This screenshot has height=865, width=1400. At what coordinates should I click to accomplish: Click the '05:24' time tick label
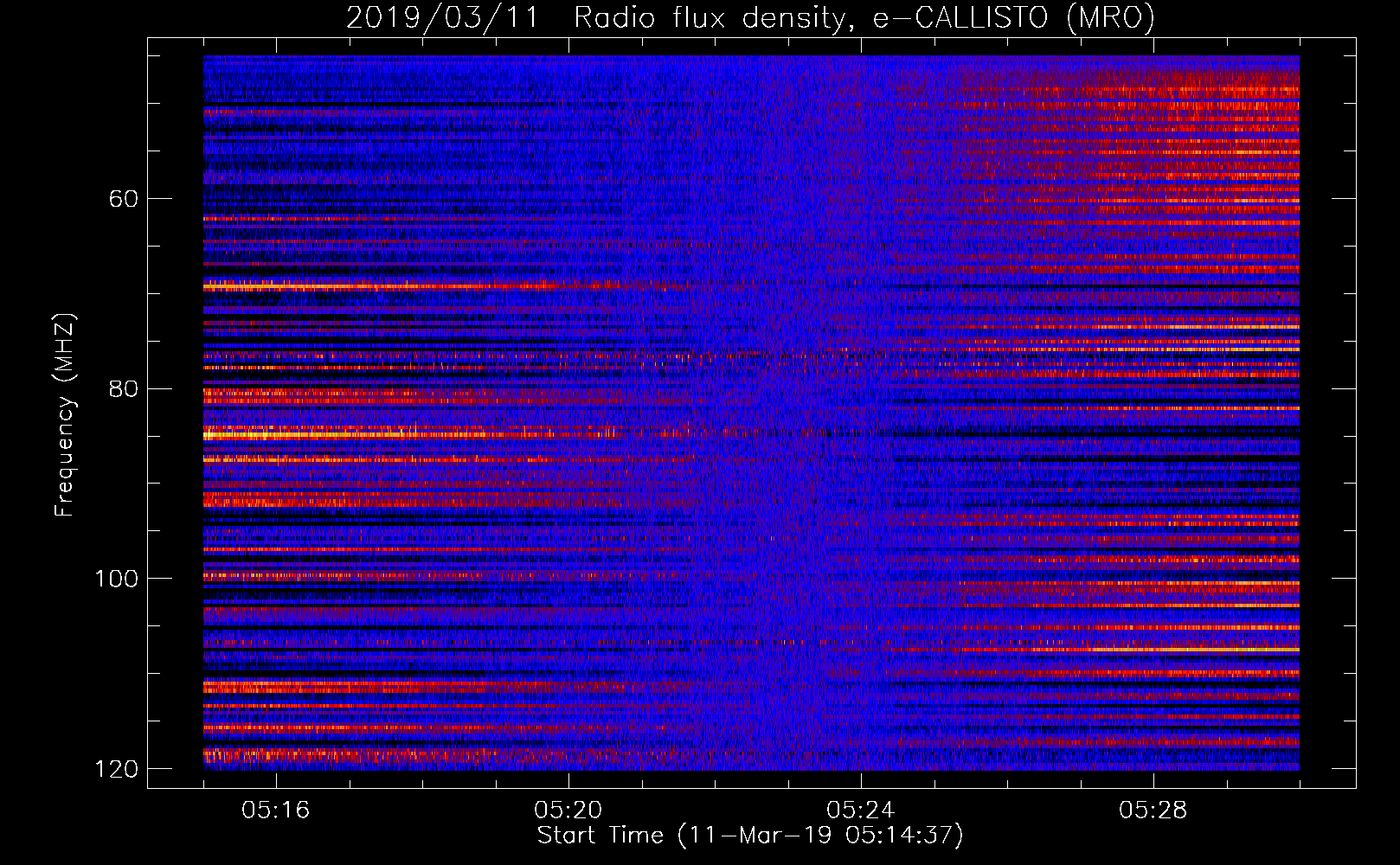[861, 811]
